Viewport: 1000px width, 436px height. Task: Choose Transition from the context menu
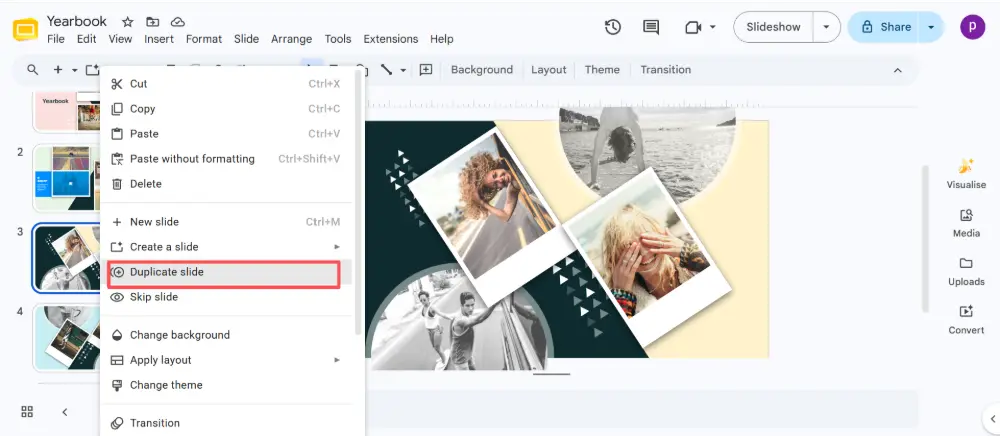pos(226,423)
